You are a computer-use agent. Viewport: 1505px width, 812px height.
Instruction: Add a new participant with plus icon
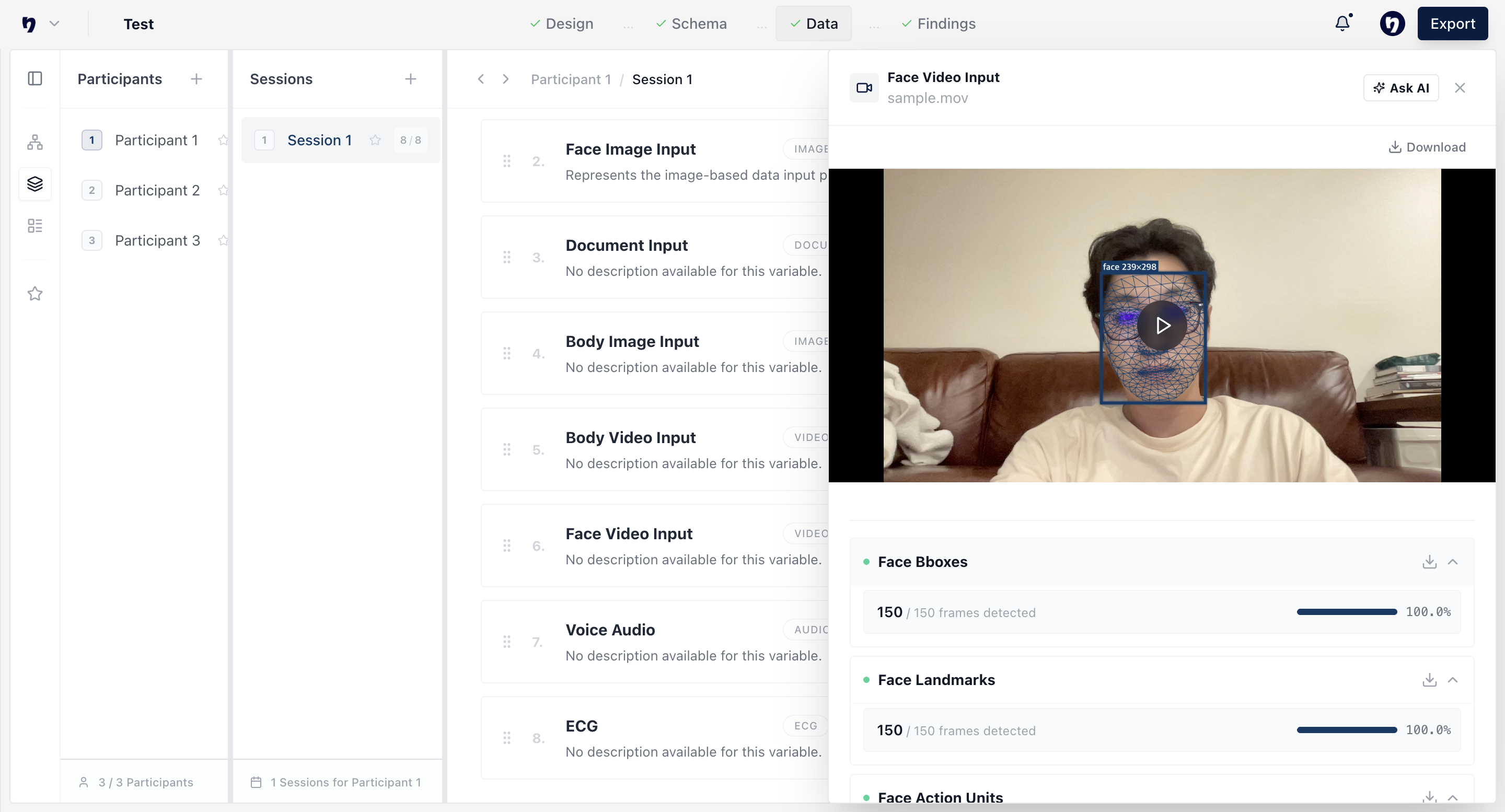pyautogui.click(x=196, y=78)
